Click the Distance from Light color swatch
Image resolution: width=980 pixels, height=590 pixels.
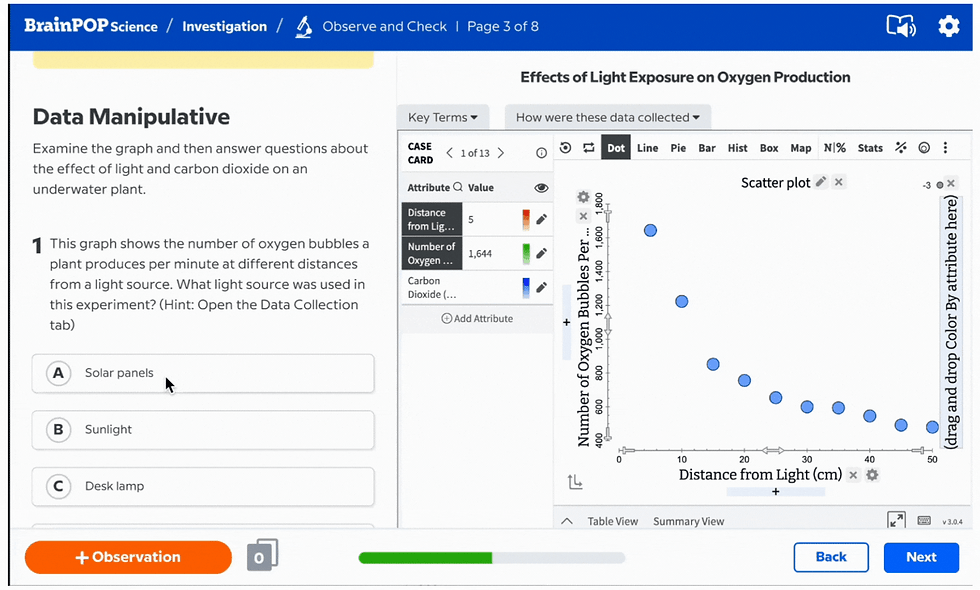tap(526, 219)
